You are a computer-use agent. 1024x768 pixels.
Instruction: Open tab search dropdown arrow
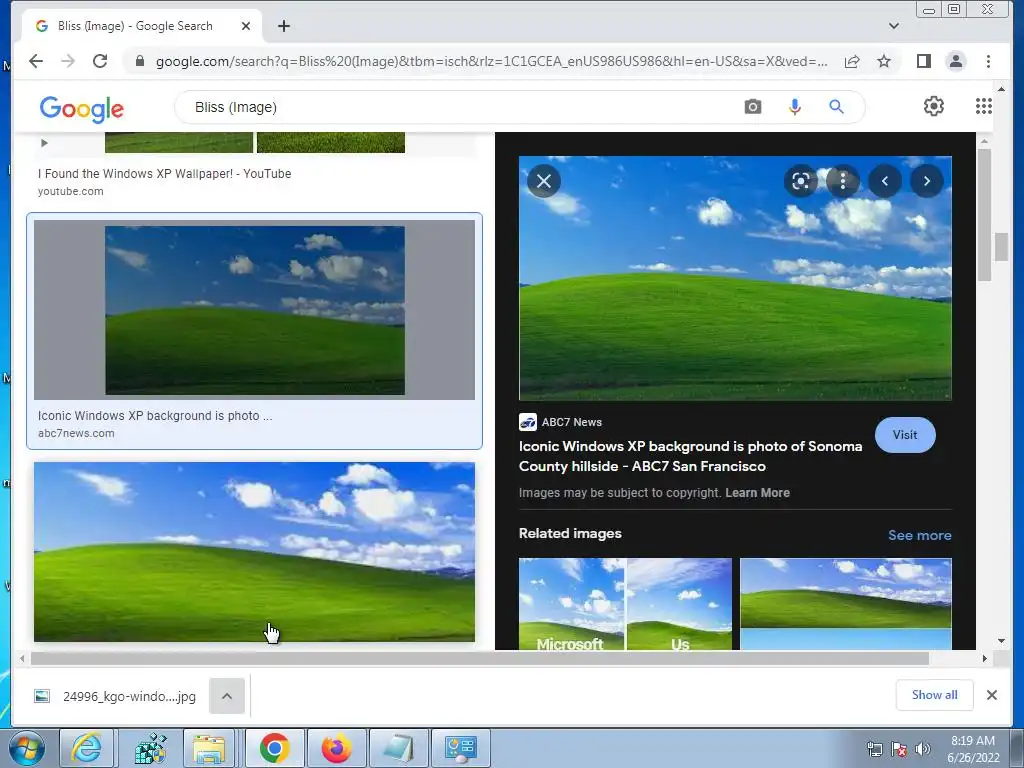[894, 26]
